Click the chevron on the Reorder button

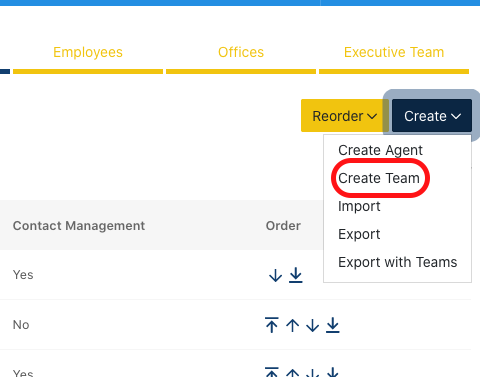click(x=372, y=116)
